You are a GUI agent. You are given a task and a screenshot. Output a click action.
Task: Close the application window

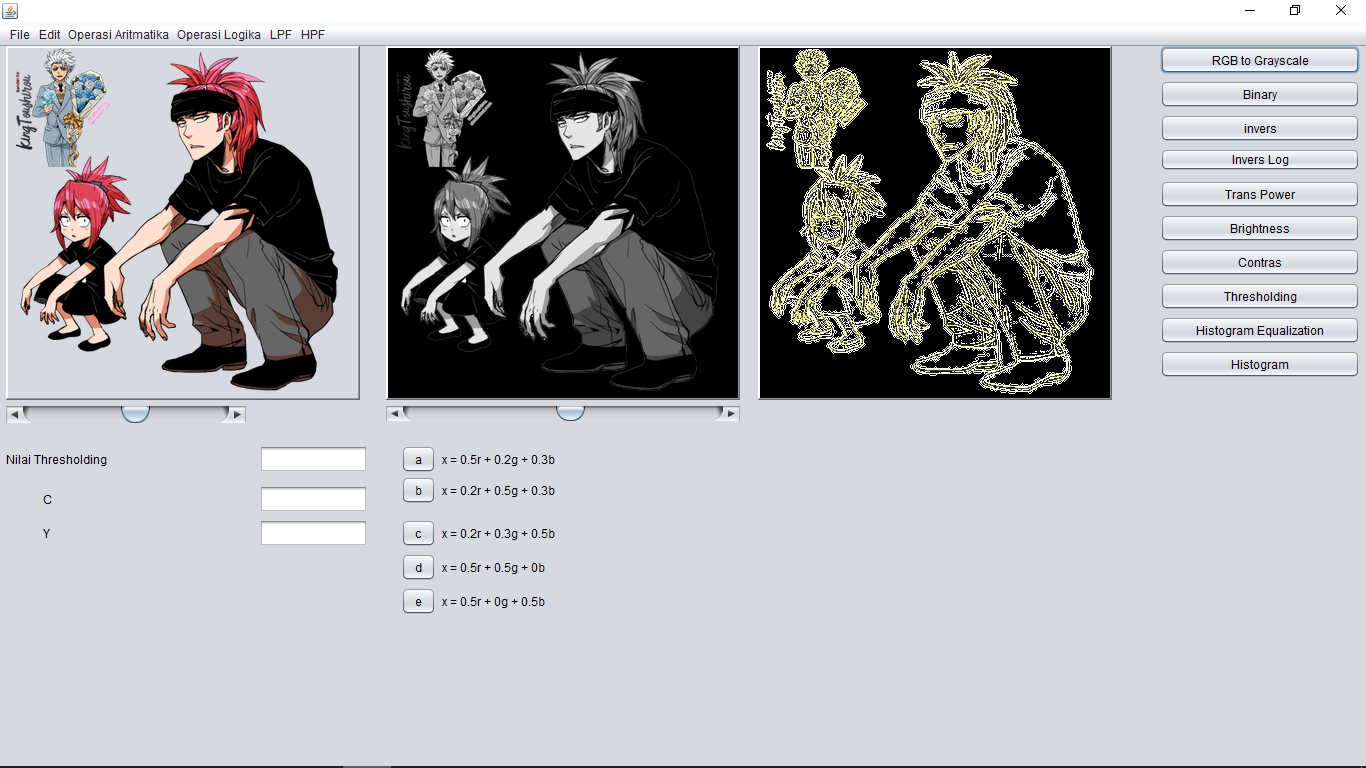point(1341,11)
